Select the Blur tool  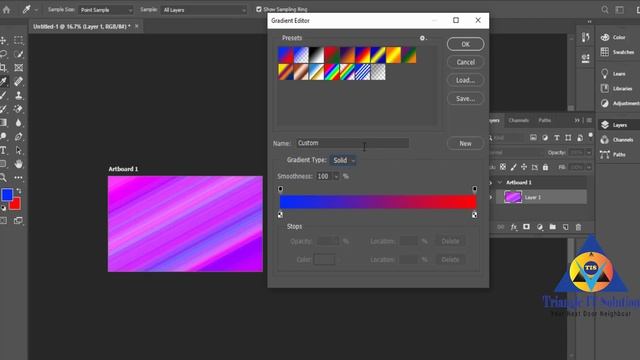(18, 123)
